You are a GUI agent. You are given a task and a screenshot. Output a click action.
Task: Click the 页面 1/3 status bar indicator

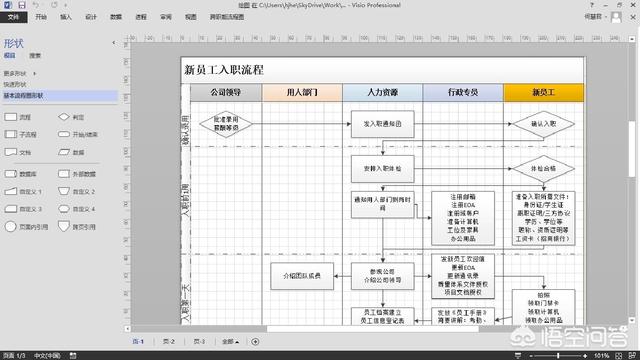[14, 356]
